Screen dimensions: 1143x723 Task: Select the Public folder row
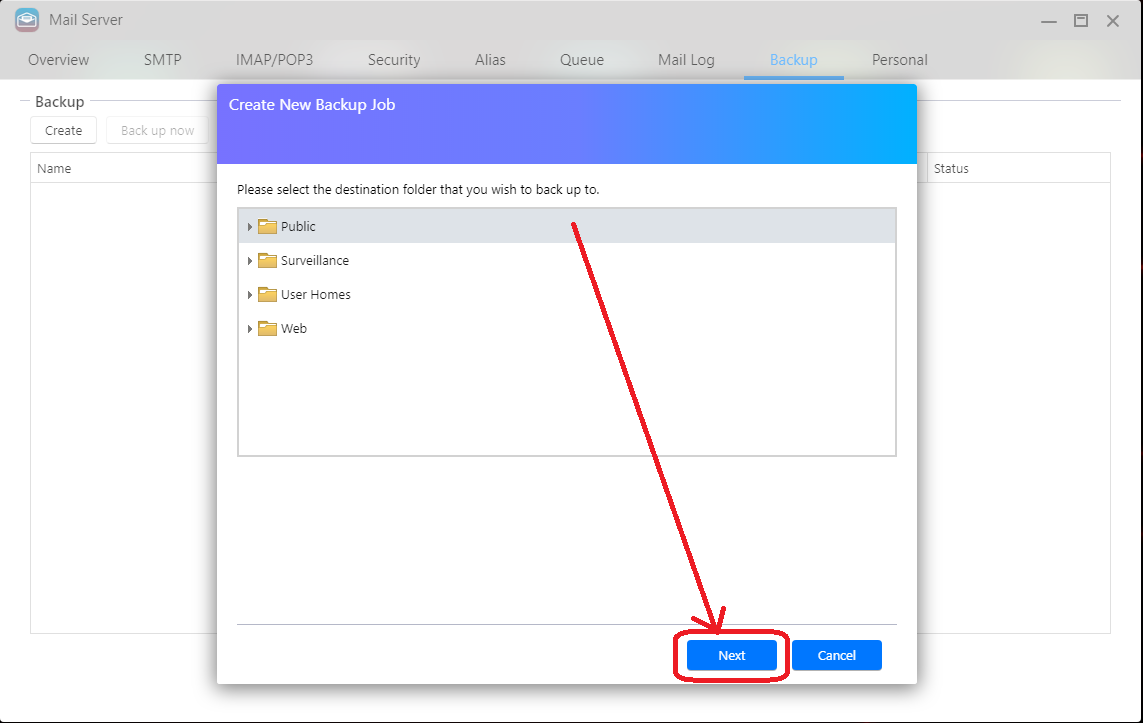click(567, 226)
